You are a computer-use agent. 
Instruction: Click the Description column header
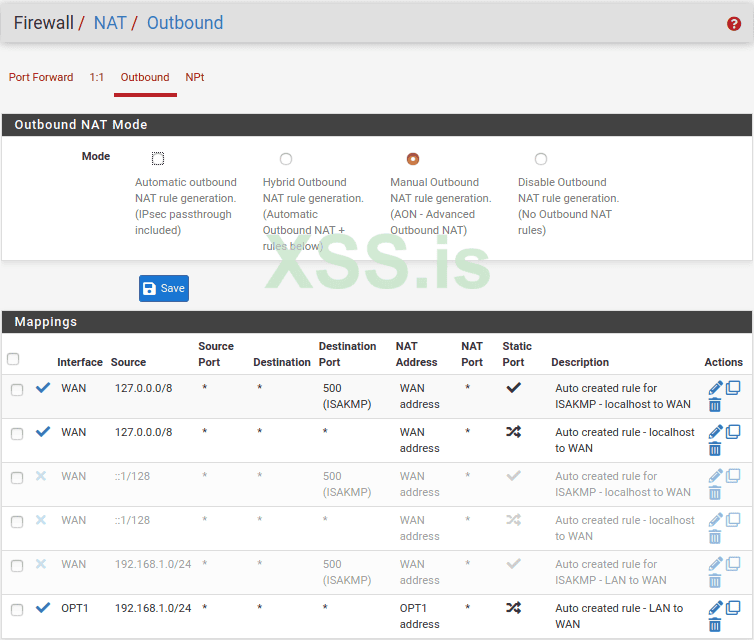tap(580, 362)
